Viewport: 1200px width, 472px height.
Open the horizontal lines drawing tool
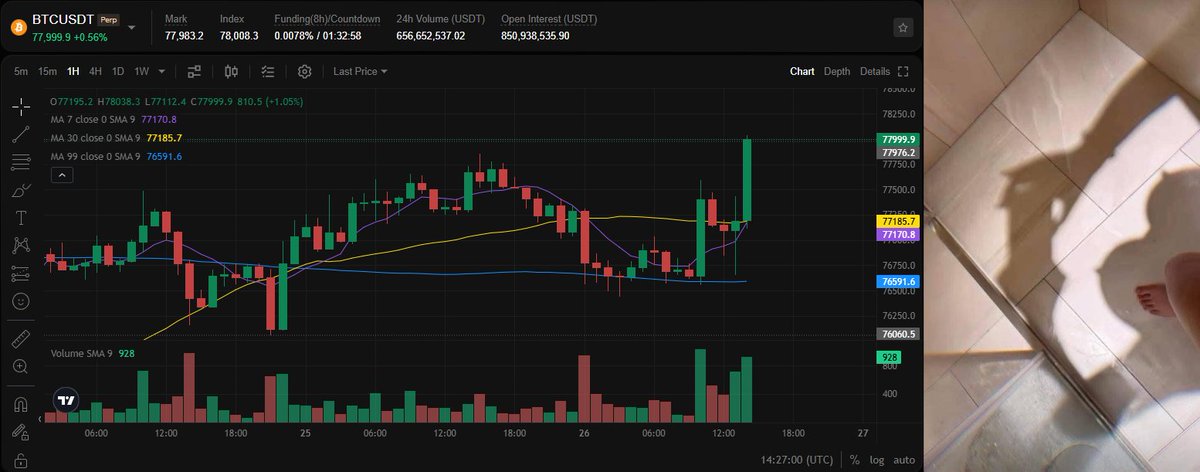(x=20, y=162)
